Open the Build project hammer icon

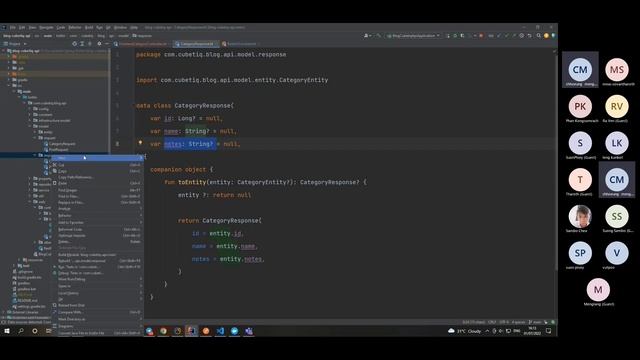coord(379,36)
